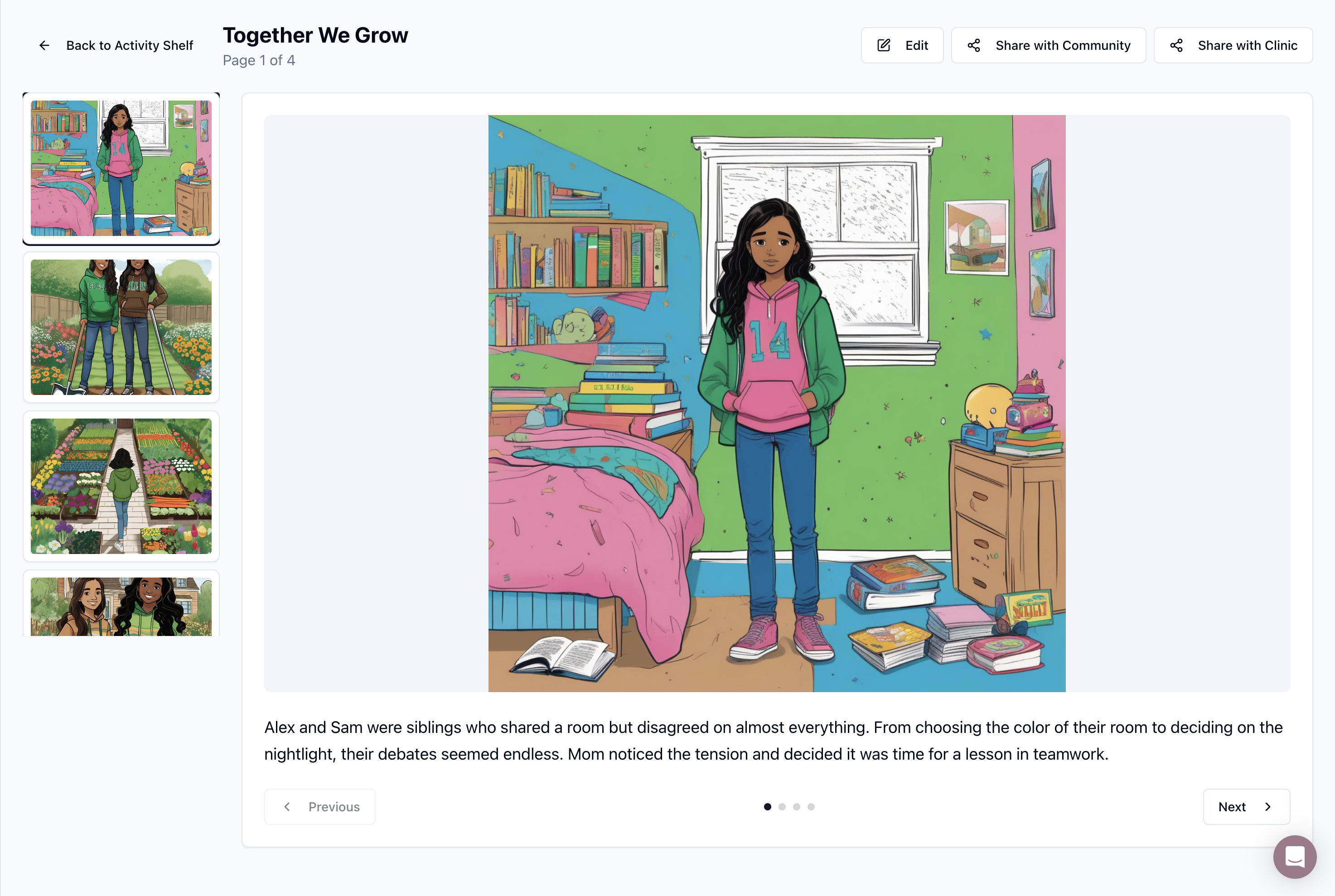Click Share with Clinic share icon
1335x896 pixels.
(x=1176, y=45)
